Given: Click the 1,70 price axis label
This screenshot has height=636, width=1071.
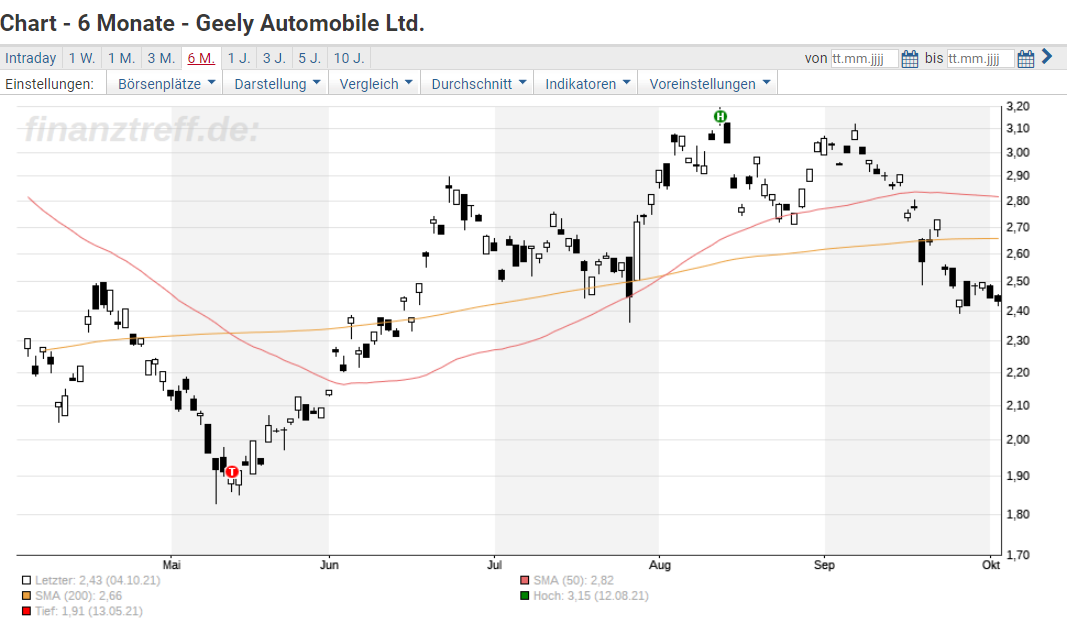Looking at the screenshot, I should pos(1018,555).
